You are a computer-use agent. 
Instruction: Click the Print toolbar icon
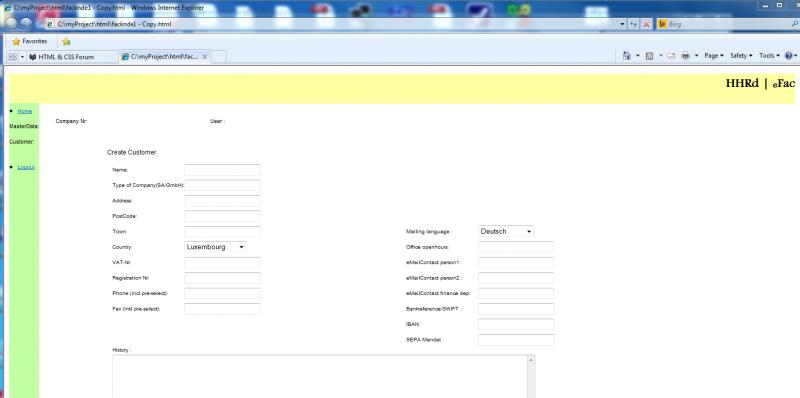coord(686,56)
